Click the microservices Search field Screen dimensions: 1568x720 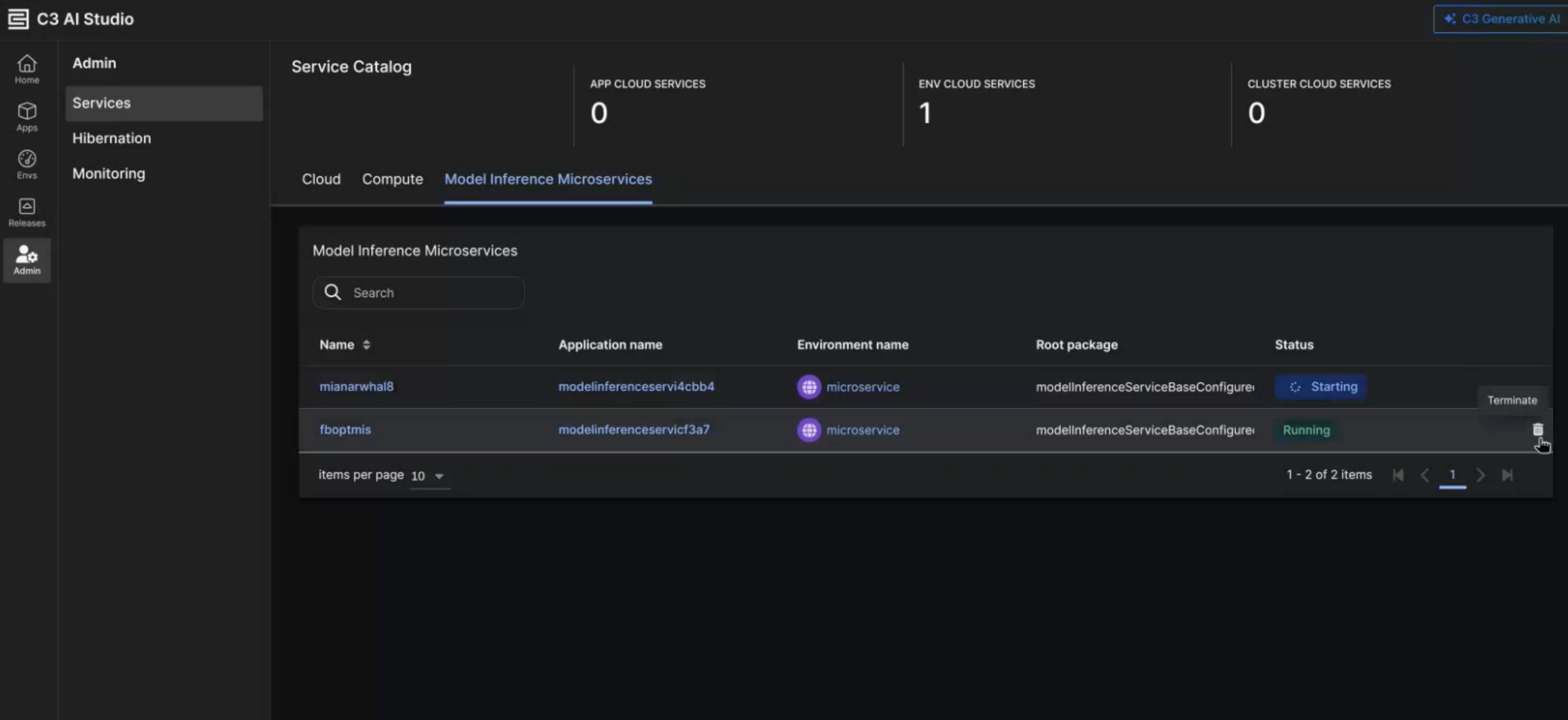point(426,293)
